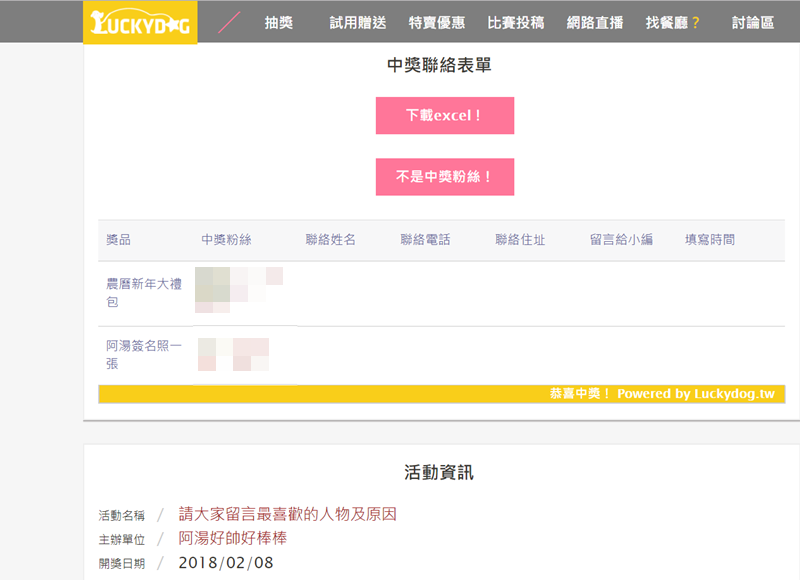Click the 農曆新年大禮包 prize cell
Screen dimensions: 800x580
(x=144, y=293)
